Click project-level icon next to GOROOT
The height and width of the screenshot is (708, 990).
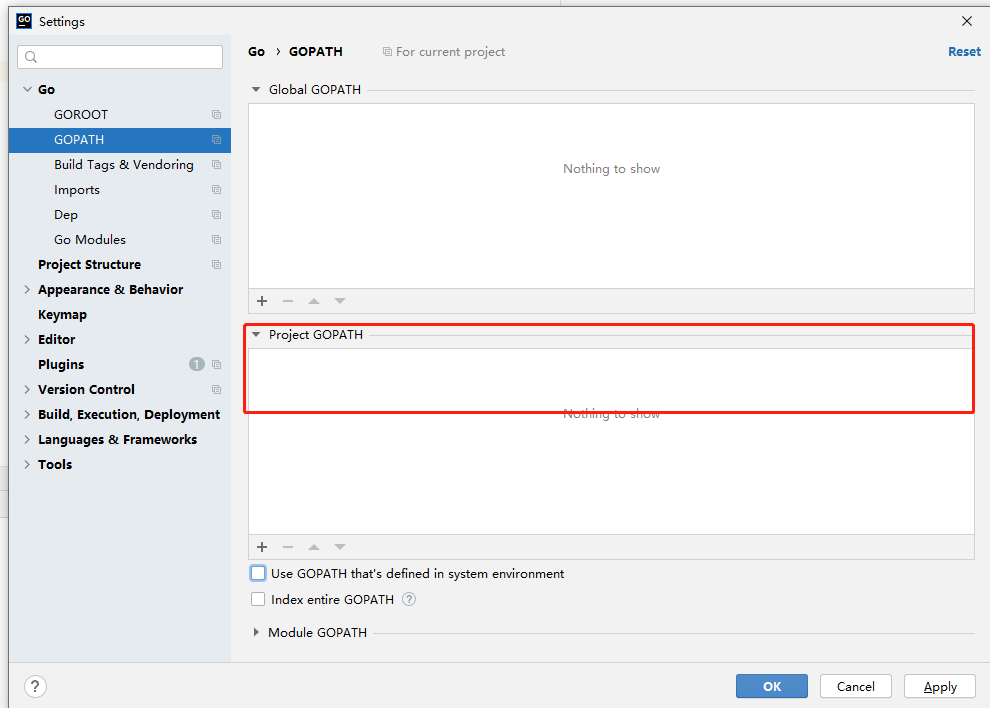217,115
